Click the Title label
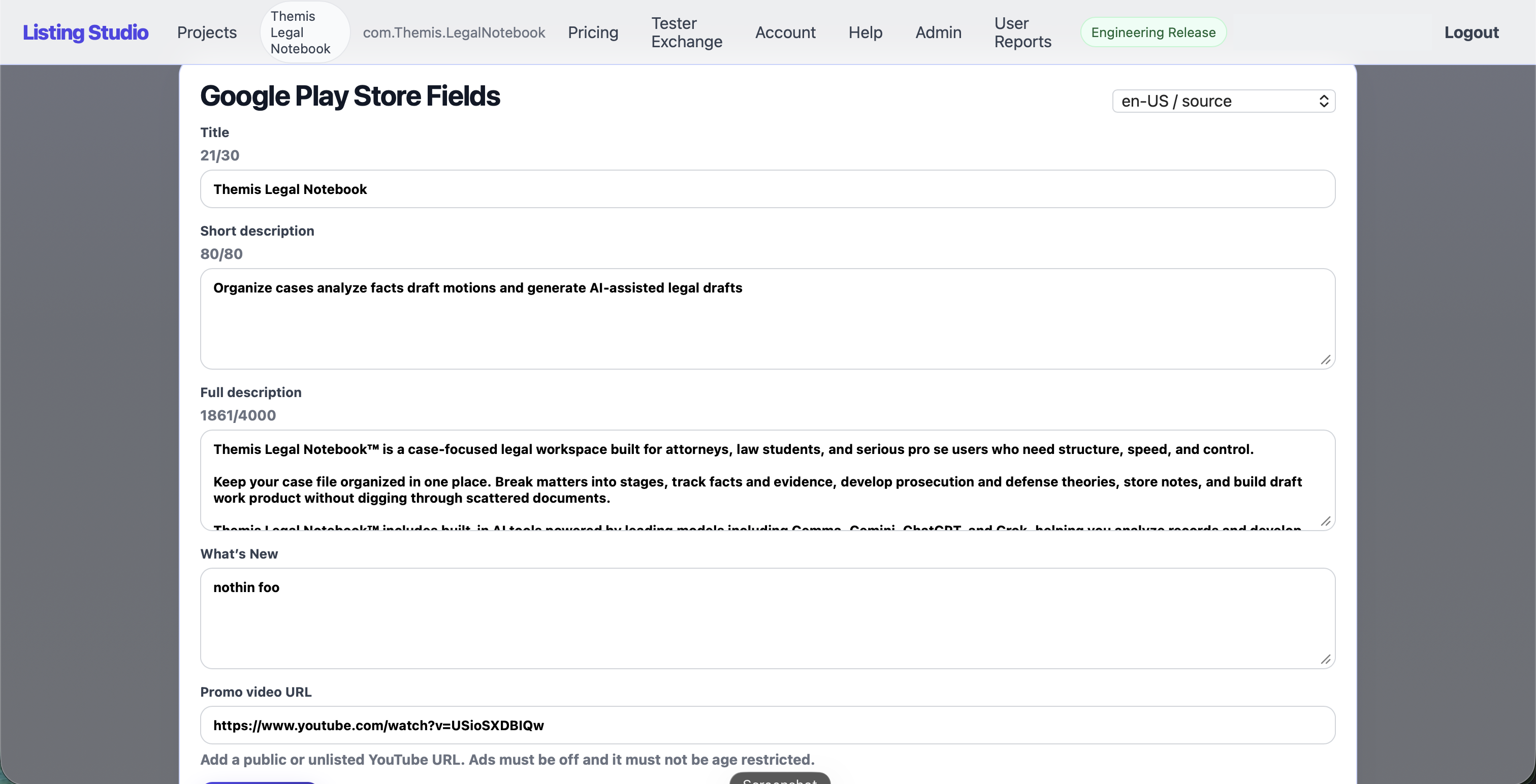The width and height of the screenshot is (1536, 784). (x=214, y=133)
